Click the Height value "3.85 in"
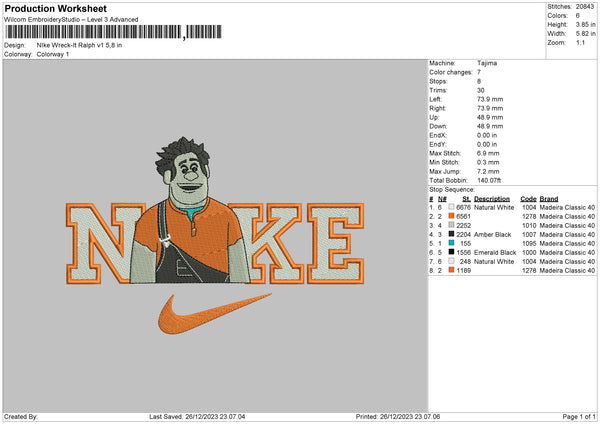600x424 pixels. click(x=585, y=24)
